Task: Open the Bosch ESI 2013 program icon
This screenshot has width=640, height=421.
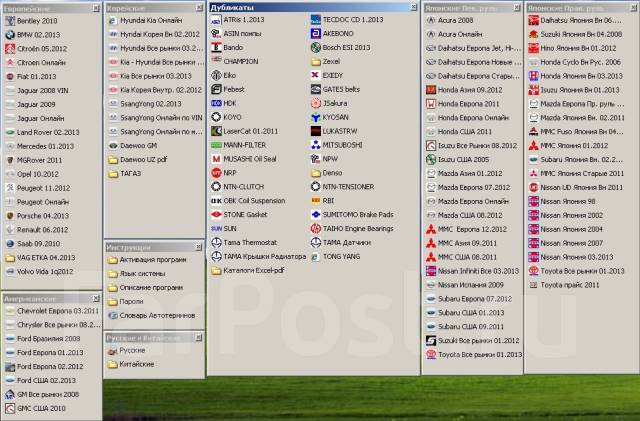Action: (315, 47)
